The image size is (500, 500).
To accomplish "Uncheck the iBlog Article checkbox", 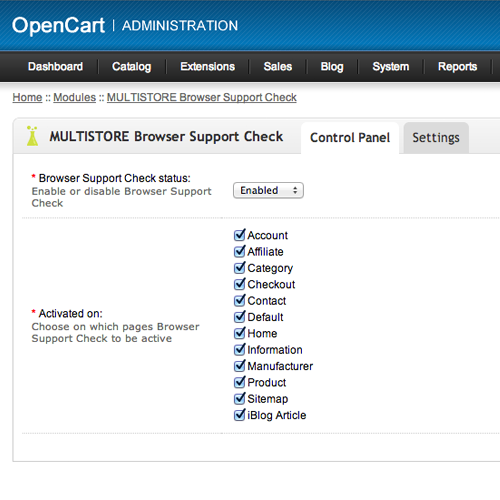I will (x=239, y=415).
